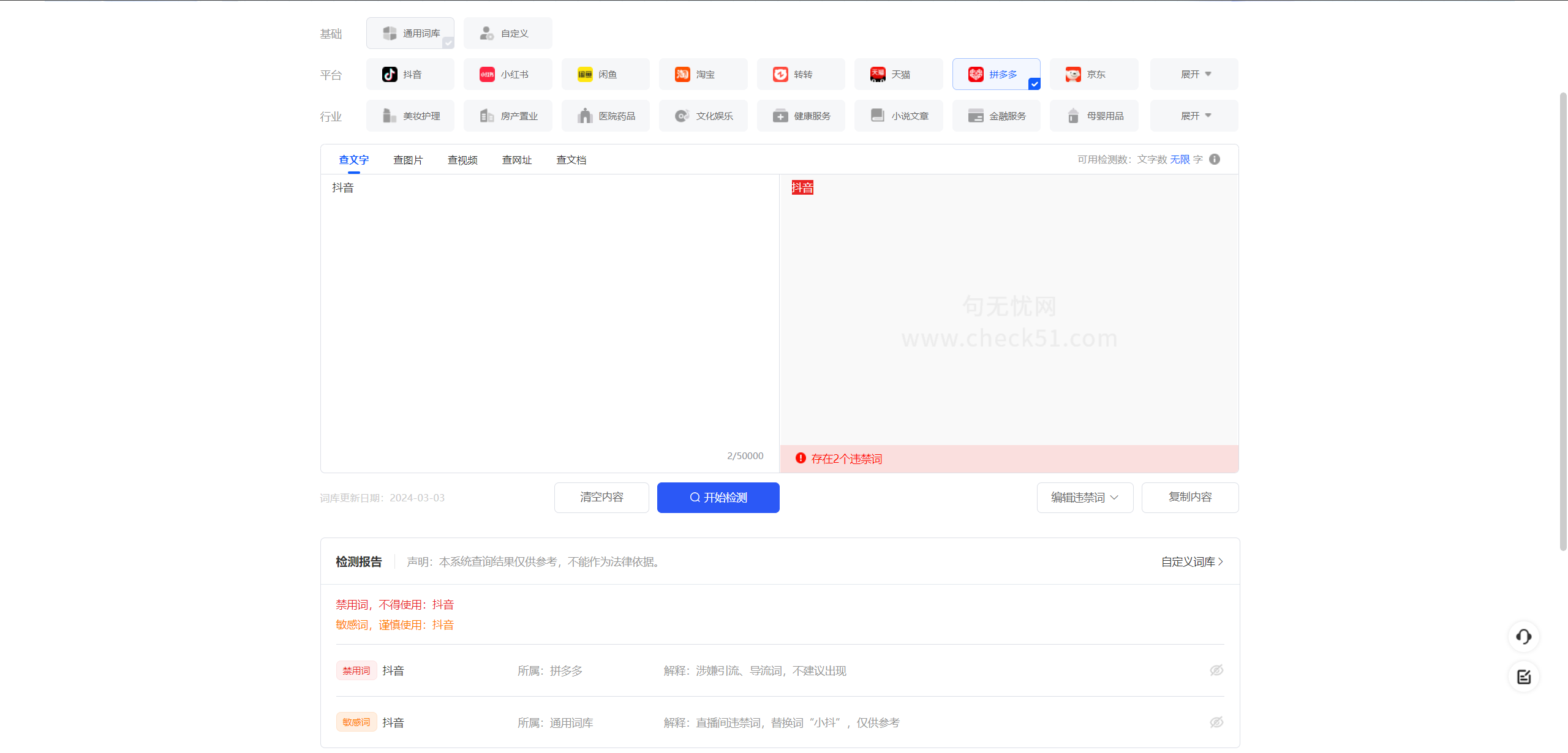Click the red warning icon in violation bar
Image resolution: width=1568 pixels, height=753 pixels.
click(801, 458)
